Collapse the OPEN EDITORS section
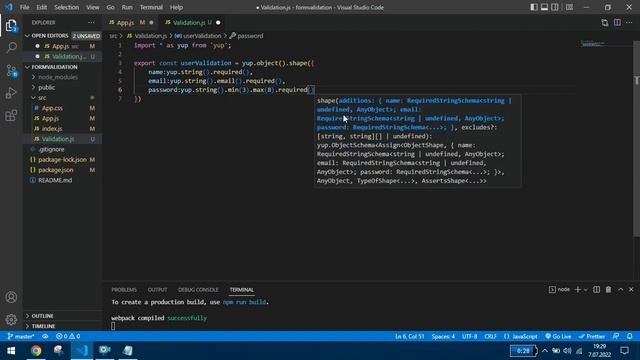Viewport: 640px width, 360px height. click(62, 36)
